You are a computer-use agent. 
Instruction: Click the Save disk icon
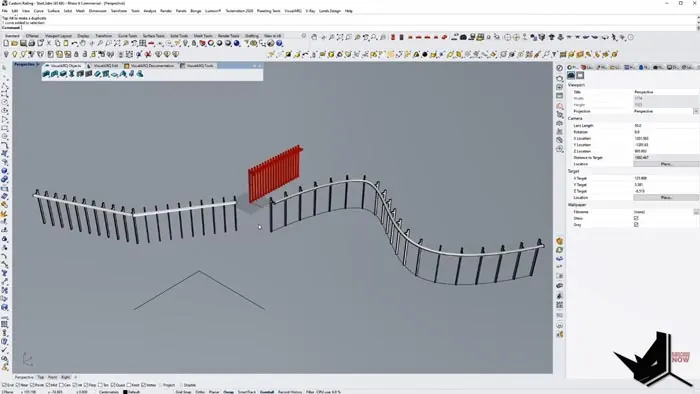[x=23, y=43]
